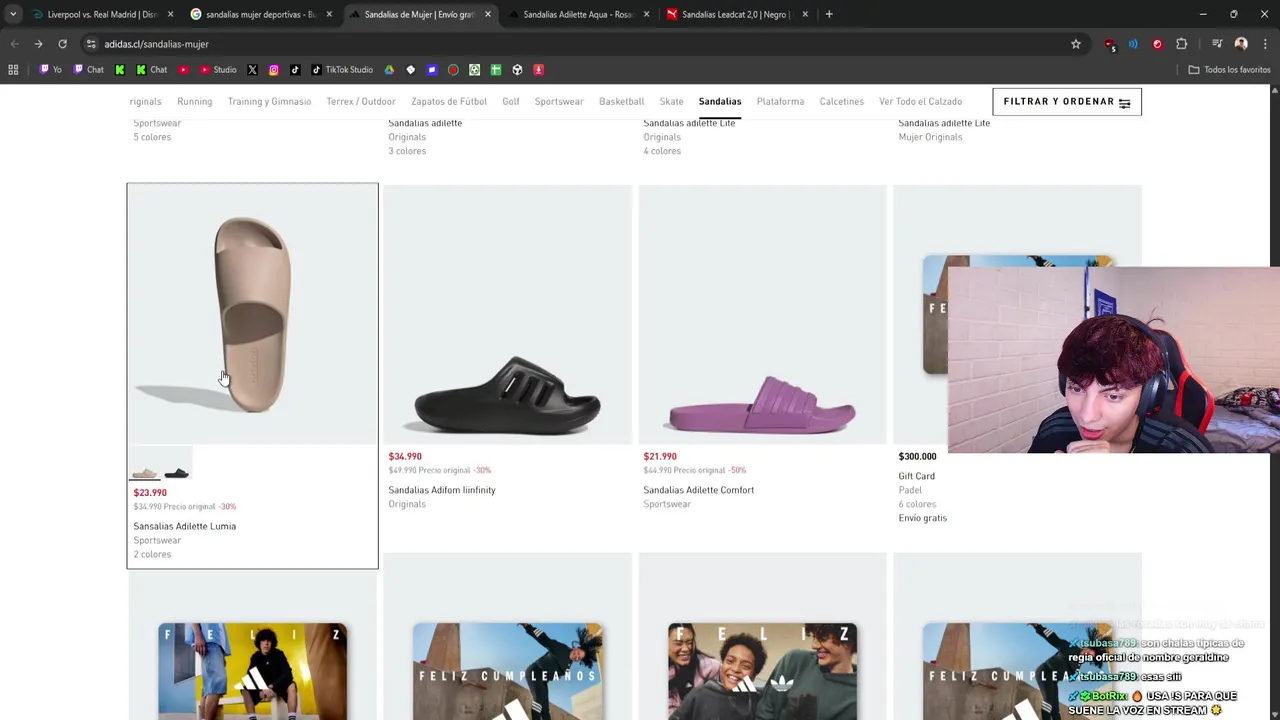View site information icon in address bar

[x=91, y=44]
